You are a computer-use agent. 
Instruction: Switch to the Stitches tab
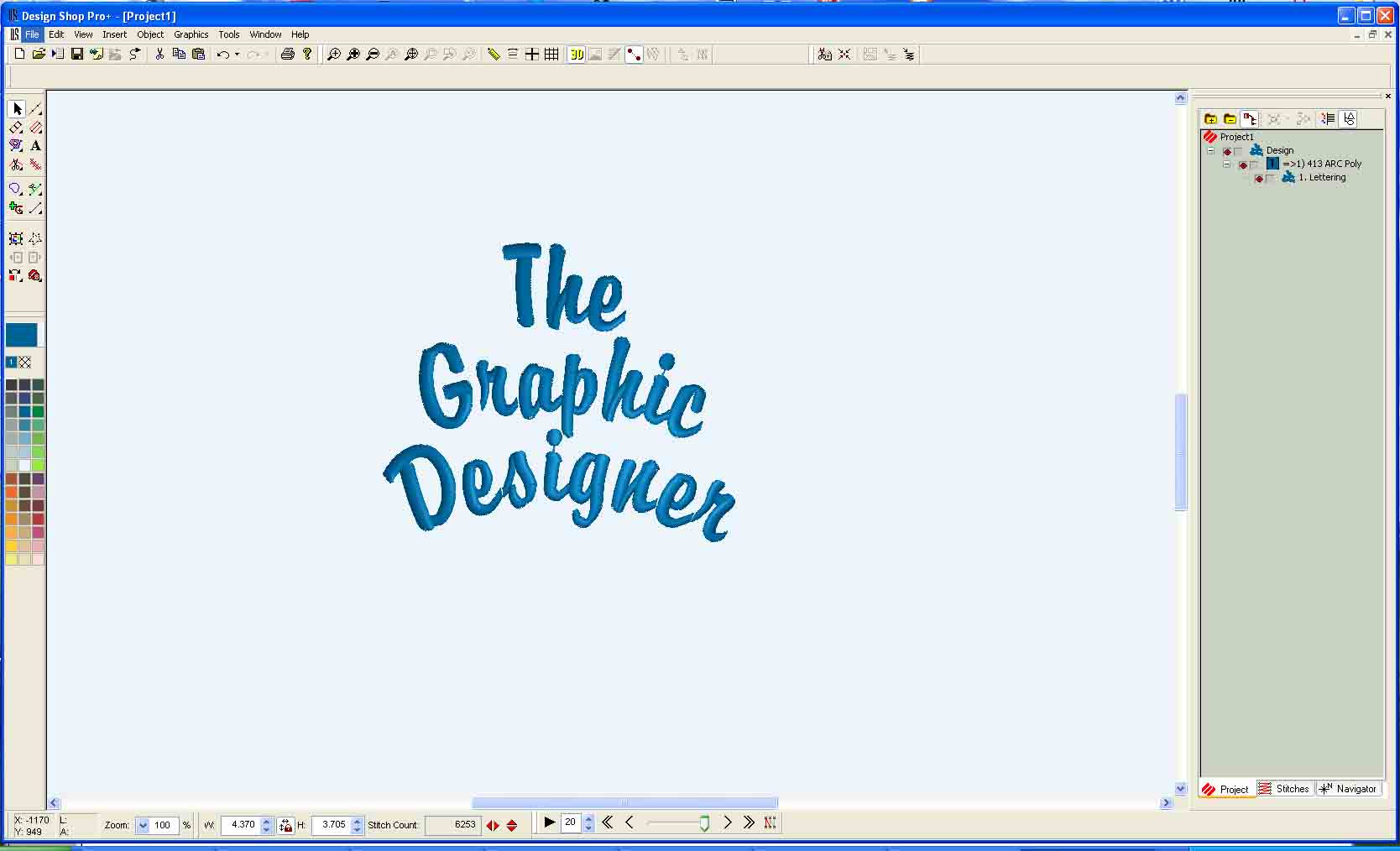pyautogui.click(x=1284, y=789)
